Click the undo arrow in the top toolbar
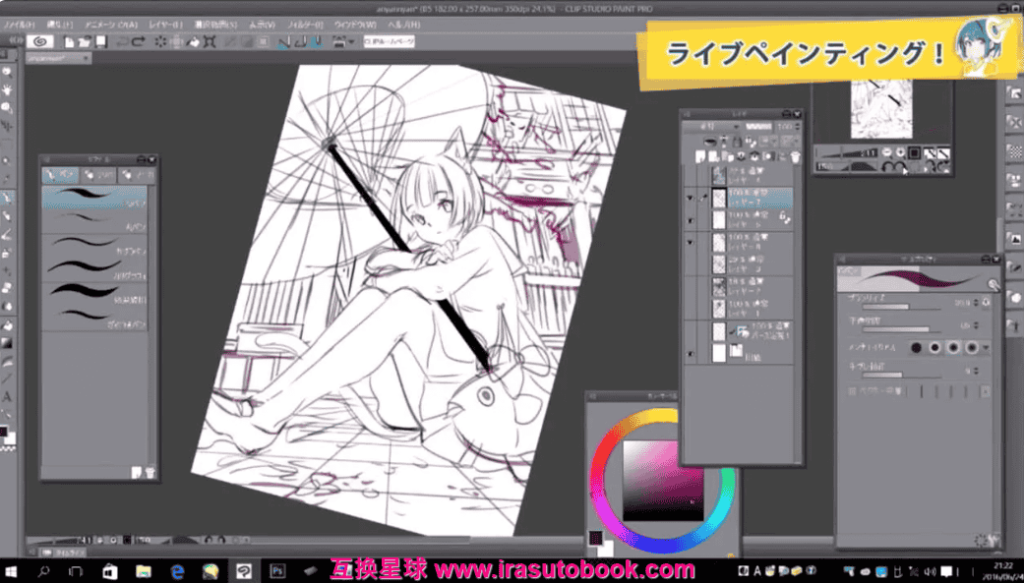 pos(122,42)
